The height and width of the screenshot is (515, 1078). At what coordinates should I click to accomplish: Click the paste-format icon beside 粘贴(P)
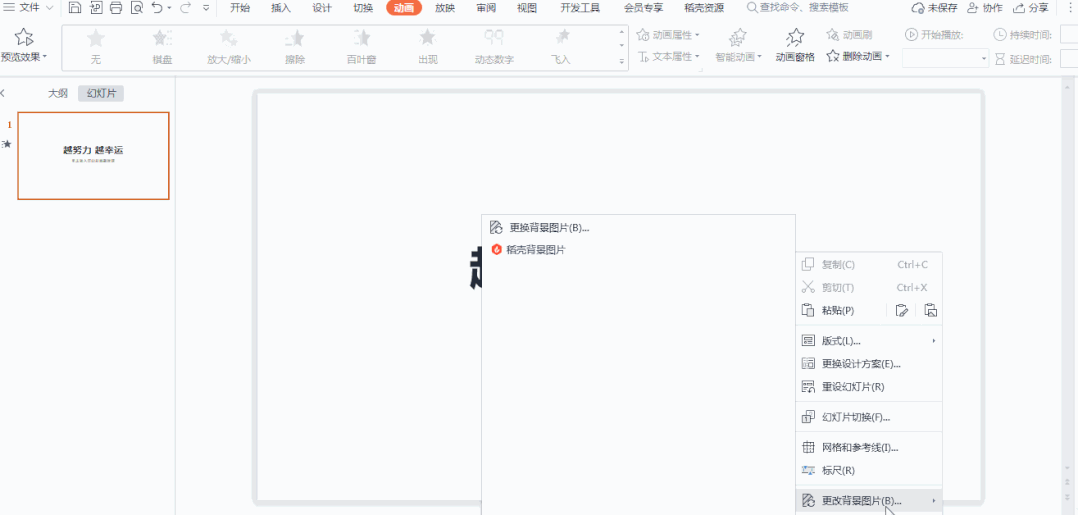click(902, 310)
